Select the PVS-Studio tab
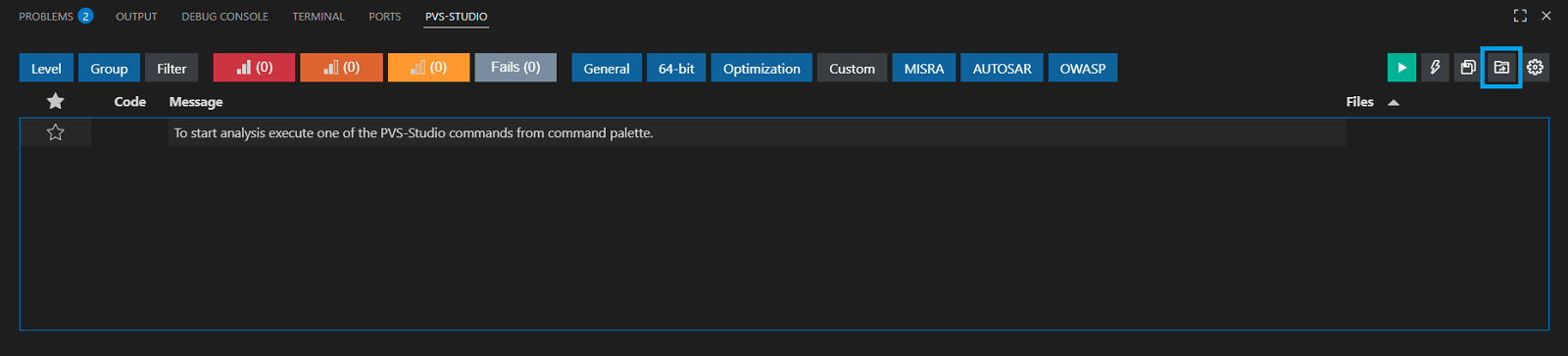The image size is (1568, 356). (456, 17)
